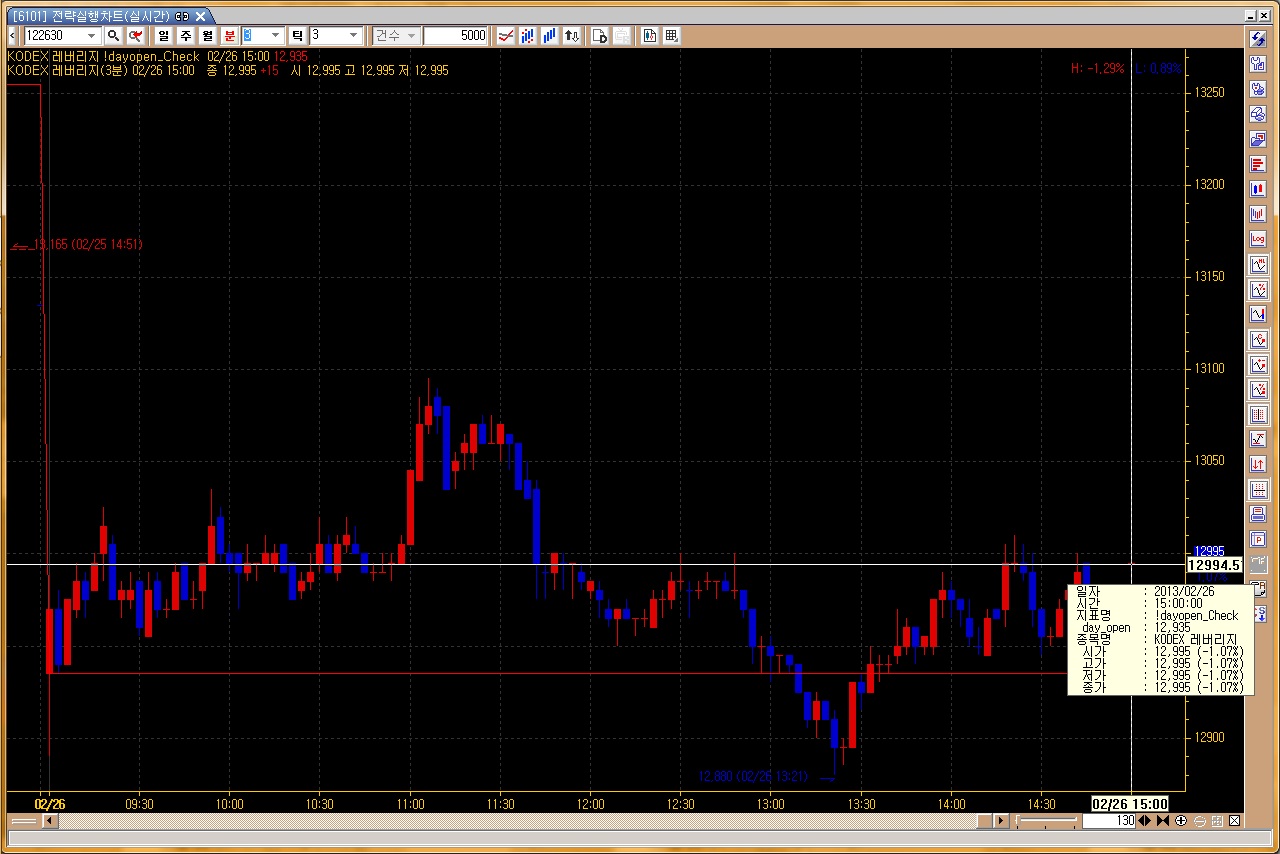This screenshot has width=1280, height=854.
Task: Expand the minute interval dropdown
Action: click(x=275, y=36)
